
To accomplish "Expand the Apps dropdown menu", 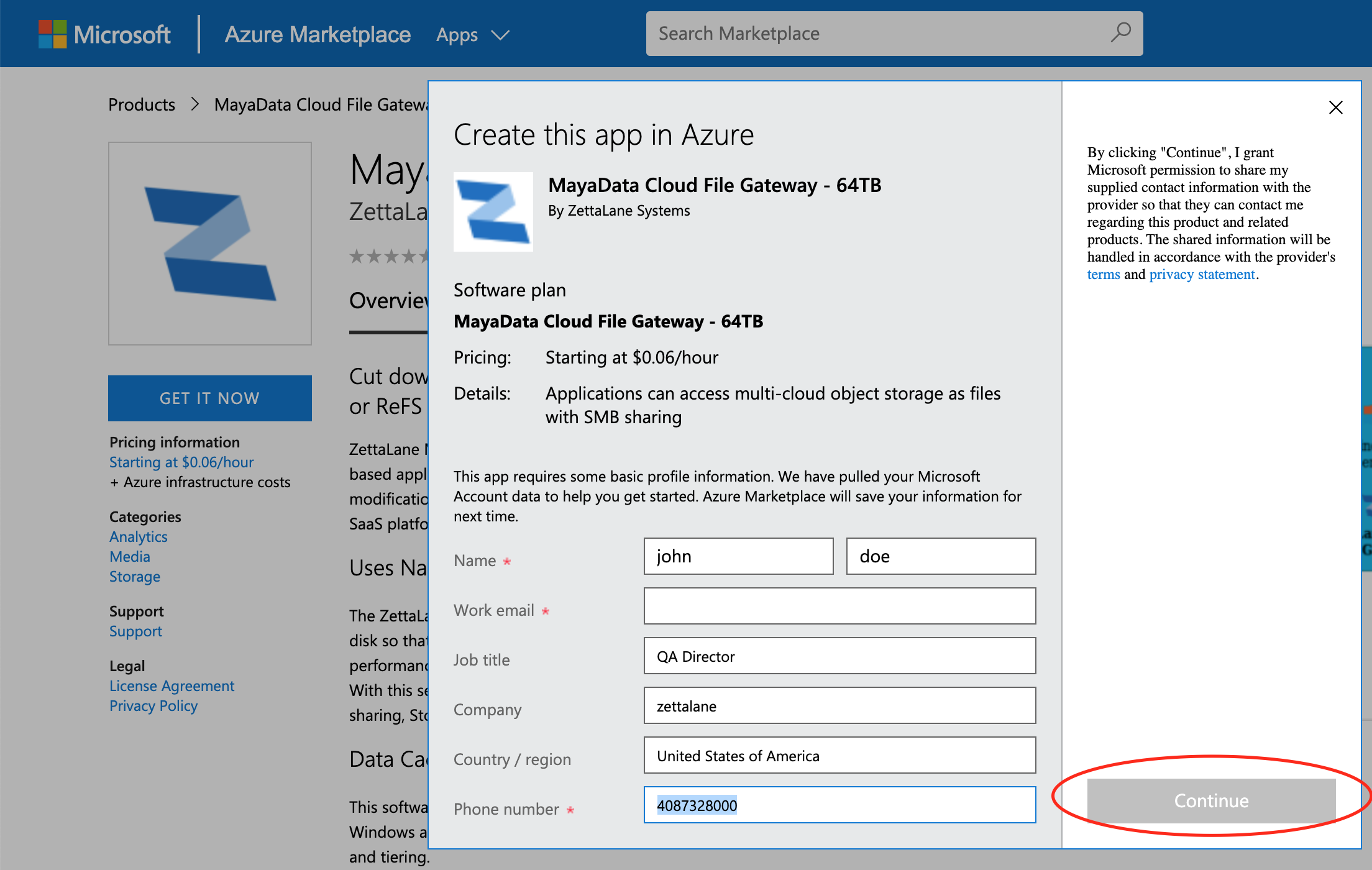I will 472,35.
